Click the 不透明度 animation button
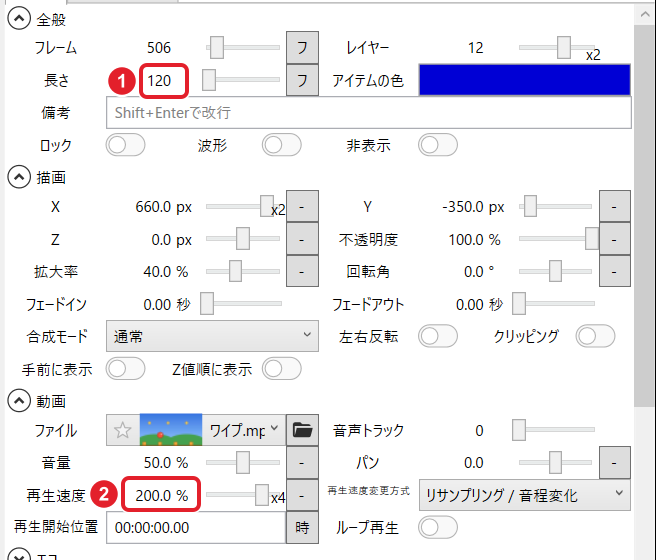The width and height of the screenshot is (656, 560). coord(615,239)
